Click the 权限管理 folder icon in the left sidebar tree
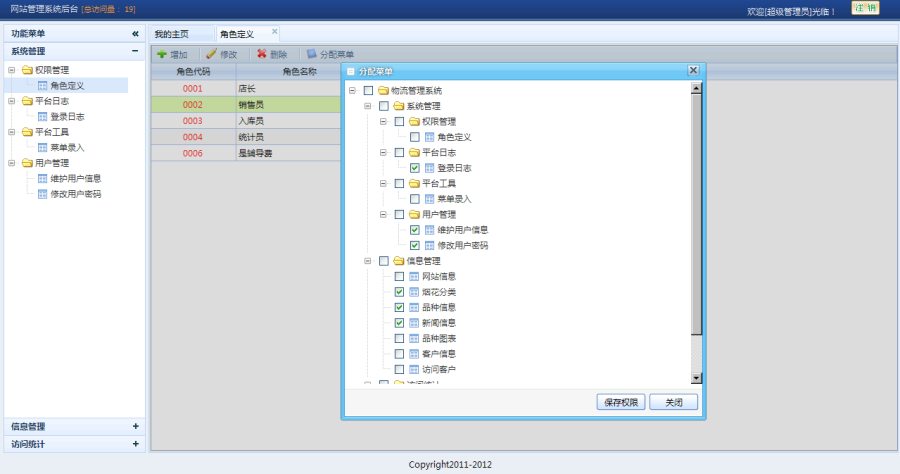This screenshot has width=900, height=474. pyautogui.click(x=27, y=70)
